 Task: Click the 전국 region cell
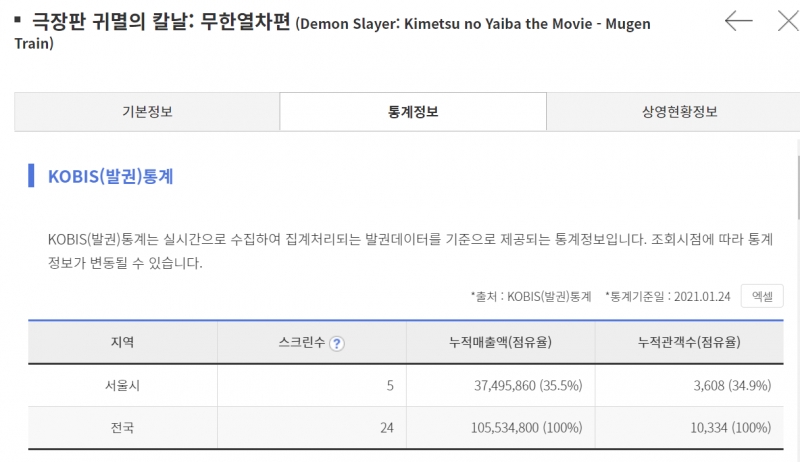coord(122,428)
